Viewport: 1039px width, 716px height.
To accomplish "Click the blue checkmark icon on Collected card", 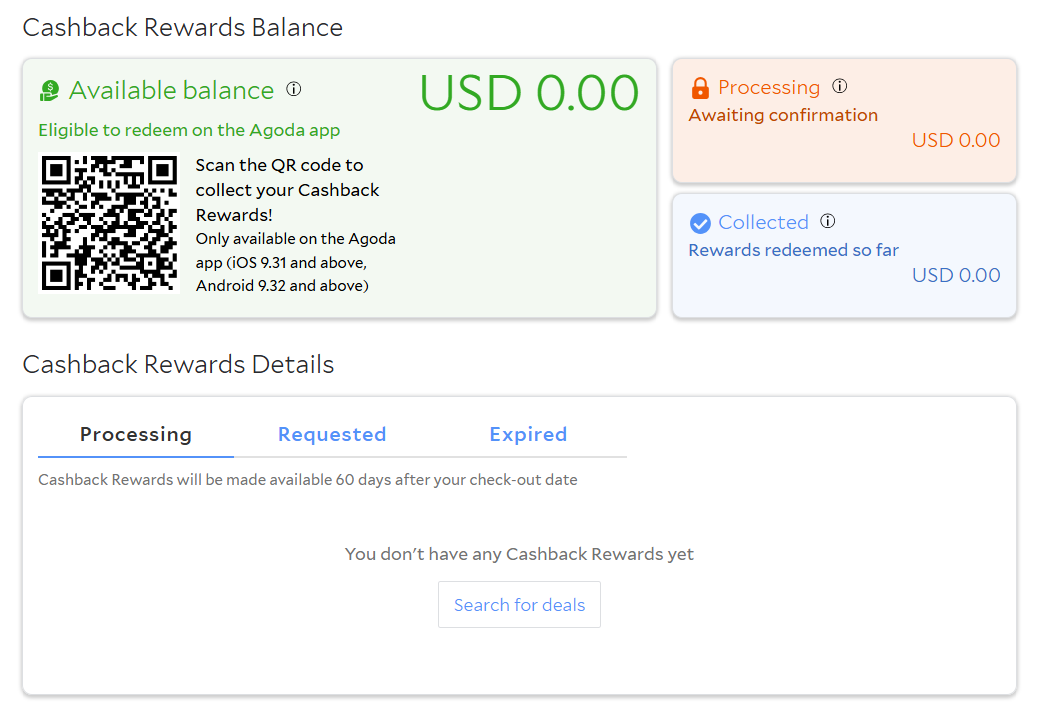I will (x=700, y=222).
